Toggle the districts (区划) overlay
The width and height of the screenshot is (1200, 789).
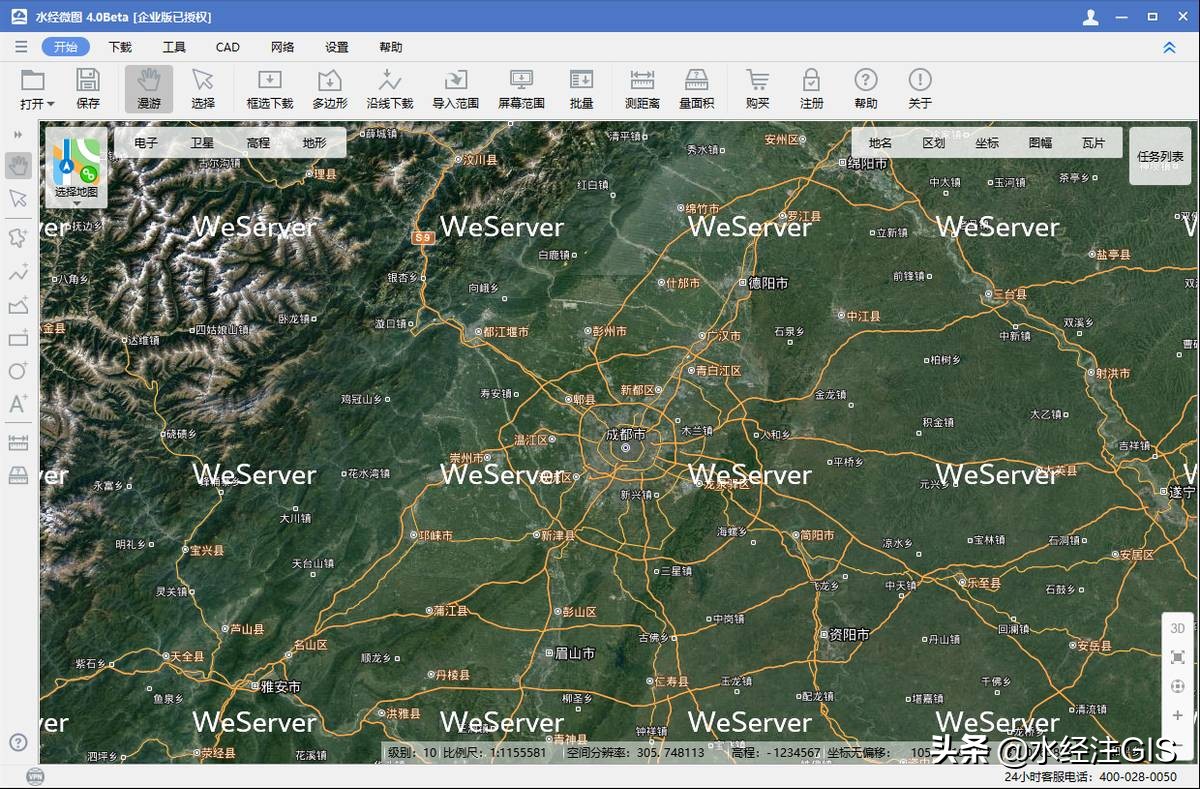[934, 143]
